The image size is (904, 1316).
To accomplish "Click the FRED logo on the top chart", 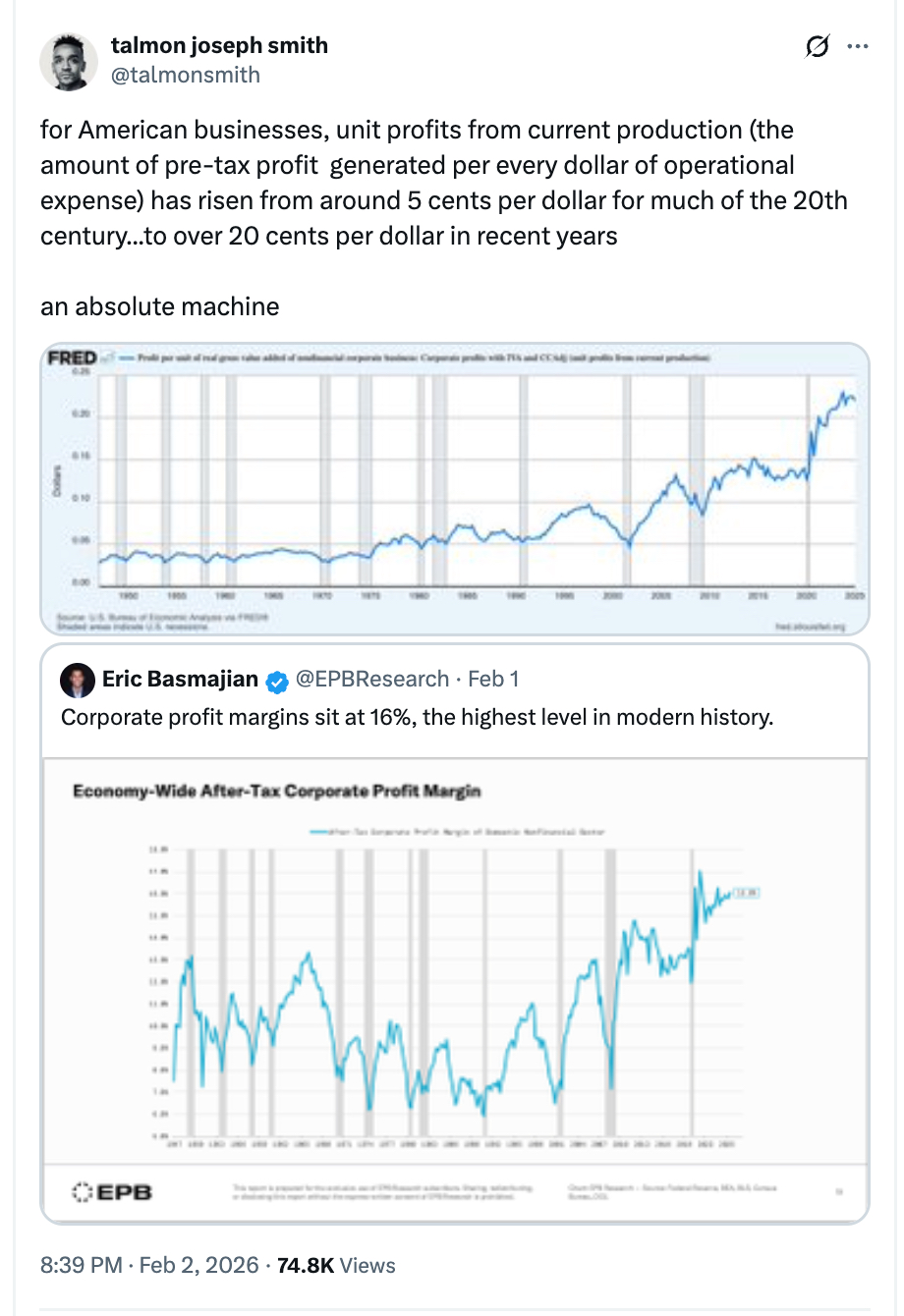I will (73, 357).
